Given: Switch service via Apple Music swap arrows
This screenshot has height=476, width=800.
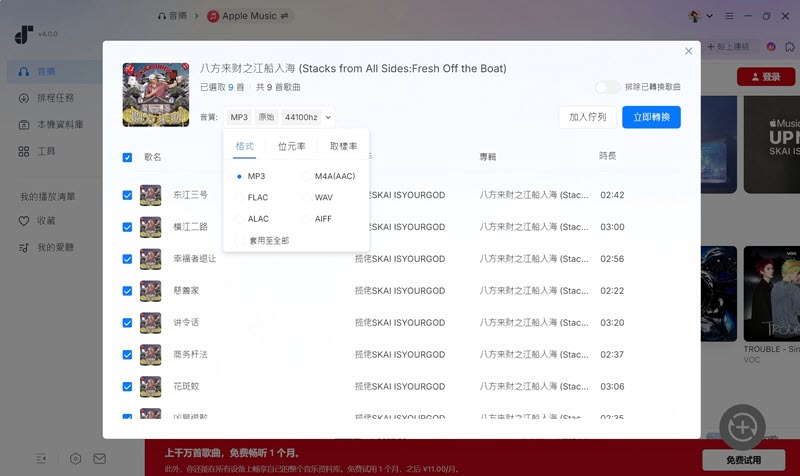Looking at the screenshot, I should click(284, 16).
